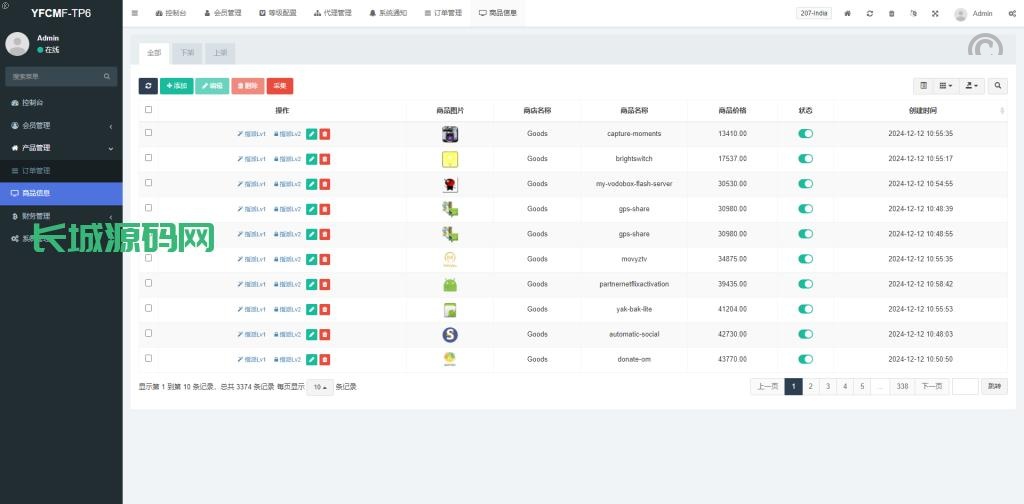Viewport: 1024px width, 504px height.
Task: Toggle status switch for gps-share at 10:48:39
Action: (806, 208)
